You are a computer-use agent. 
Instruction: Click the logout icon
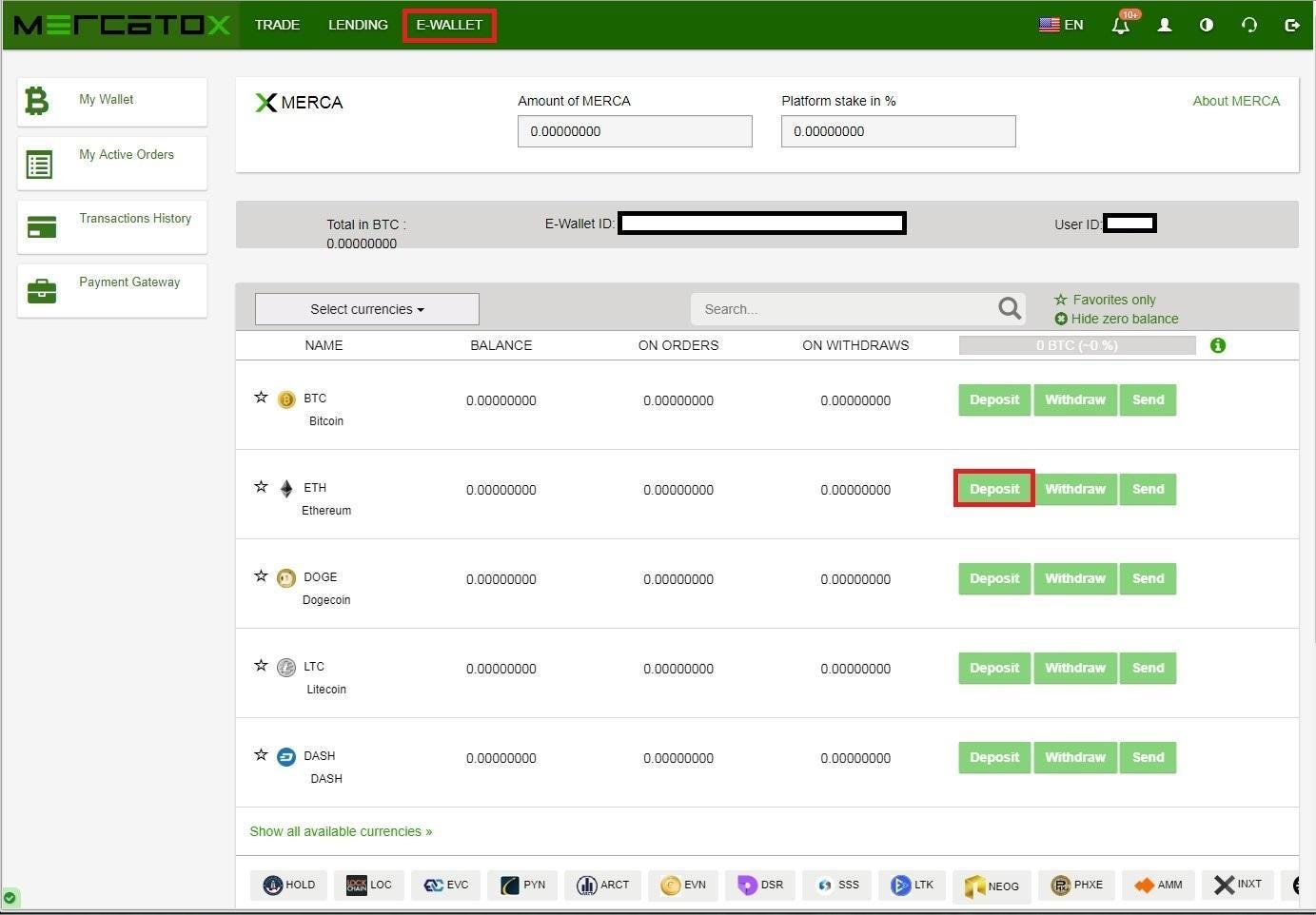pos(1291,25)
